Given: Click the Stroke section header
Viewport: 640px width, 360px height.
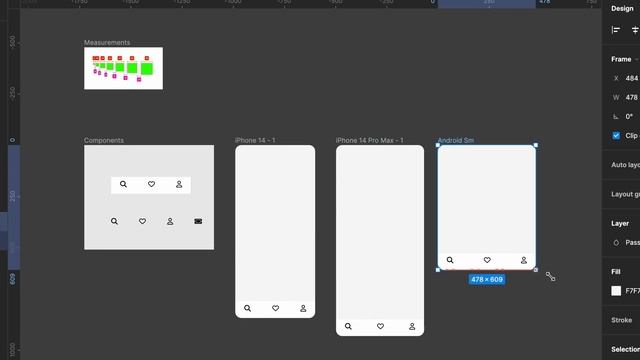Looking at the screenshot, I should tap(622, 320).
